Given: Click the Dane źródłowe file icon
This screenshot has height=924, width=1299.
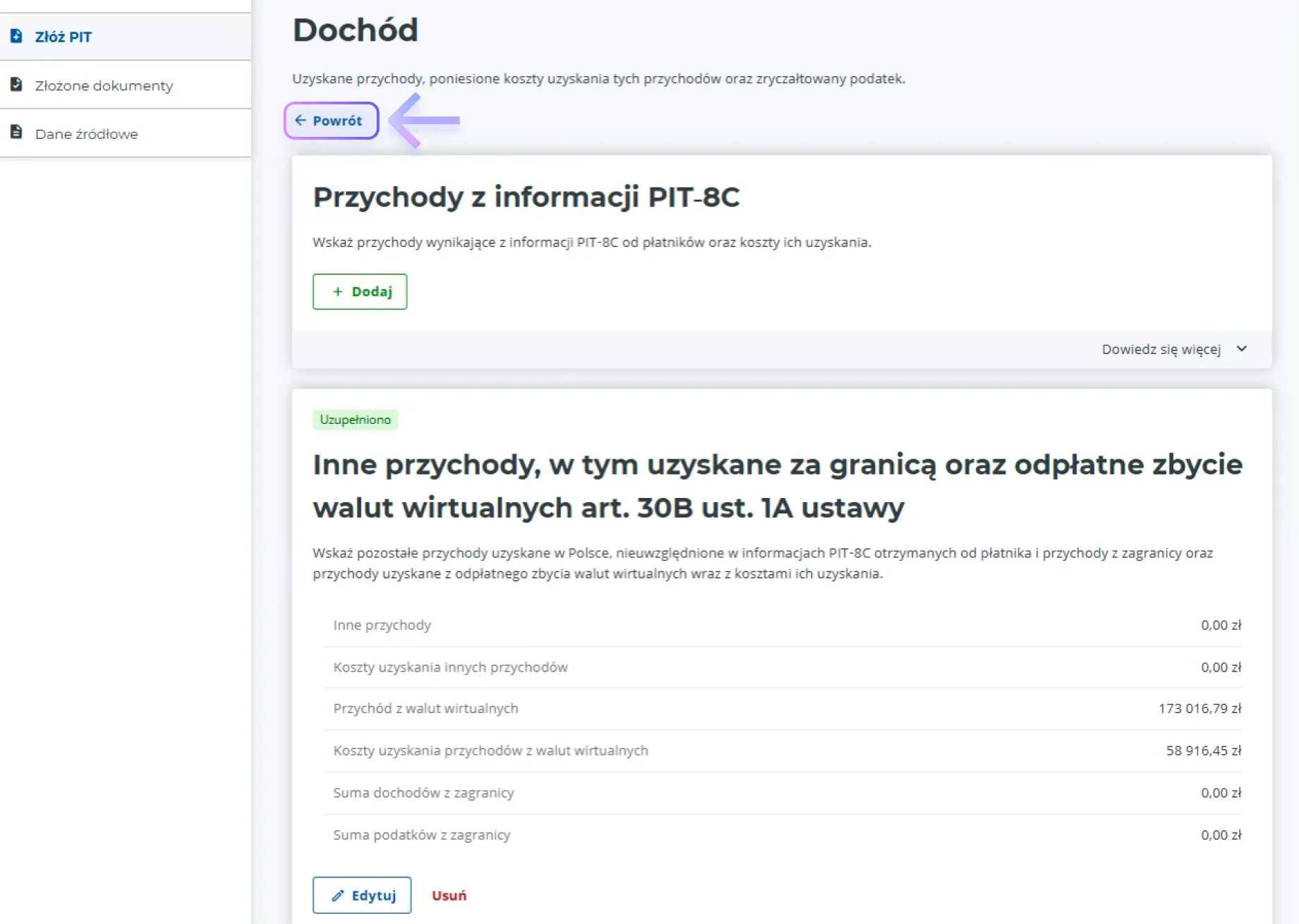Looking at the screenshot, I should click(x=16, y=133).
